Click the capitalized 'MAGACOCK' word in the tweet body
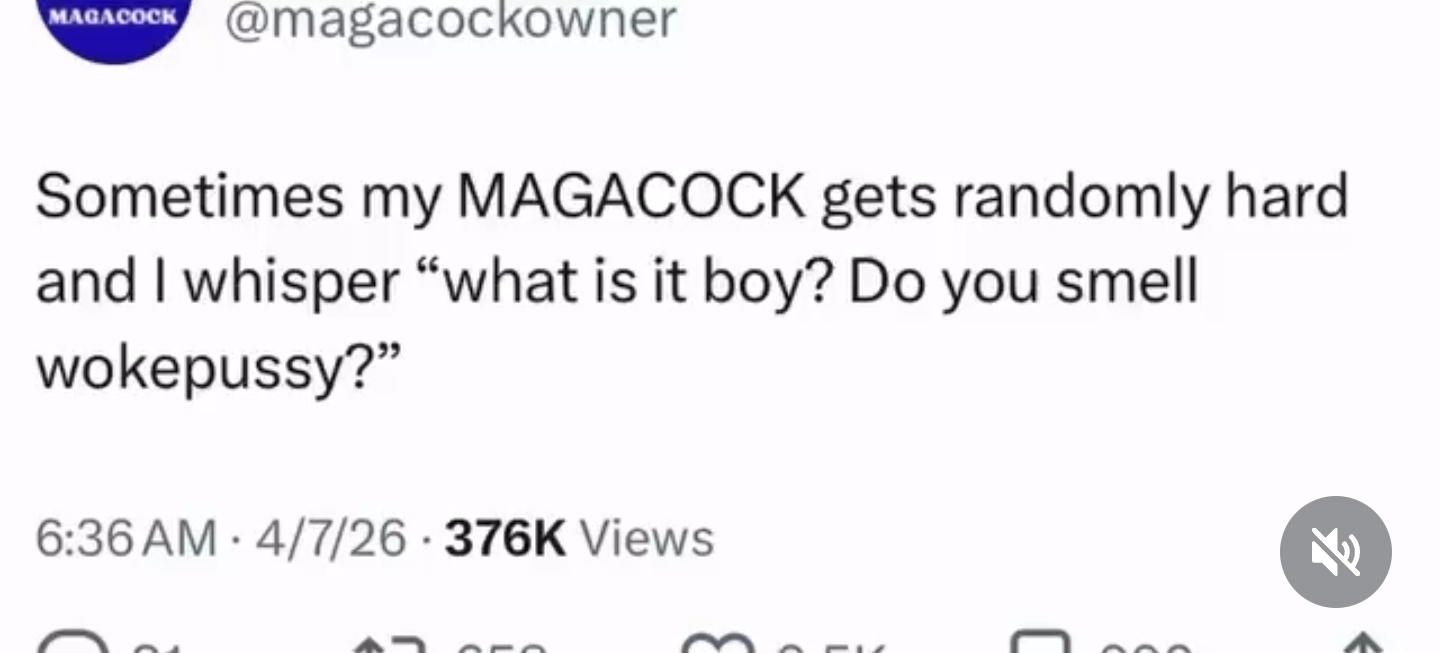This screenshot has width=1440, height=653. (x=631, y=196)
